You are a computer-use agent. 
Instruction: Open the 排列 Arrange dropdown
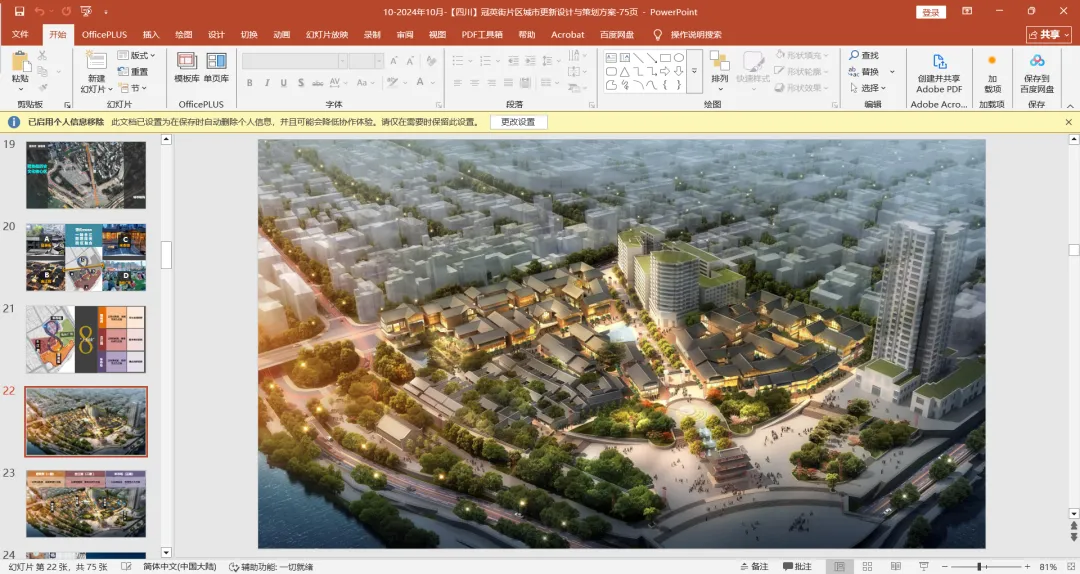coord(720,71)
